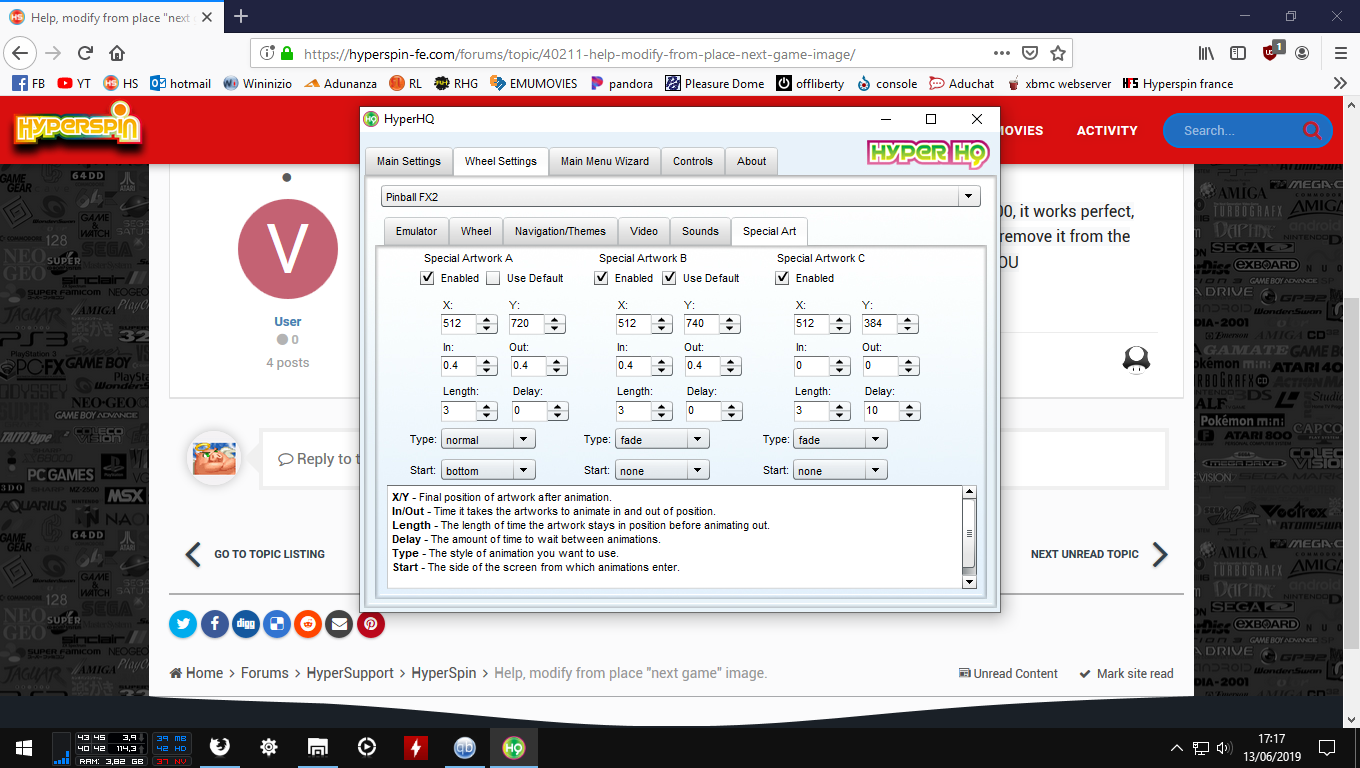Click the Pinterest share icon
1360x768 pixels.
(370, 625)
